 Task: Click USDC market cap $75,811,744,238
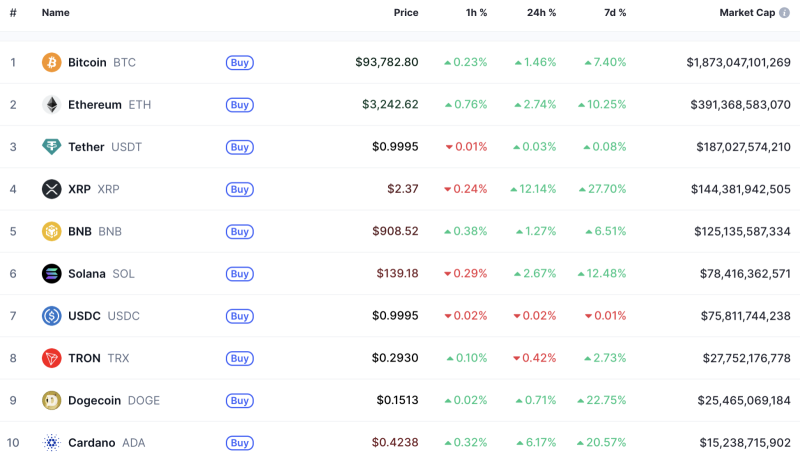[x=746, y=316]
